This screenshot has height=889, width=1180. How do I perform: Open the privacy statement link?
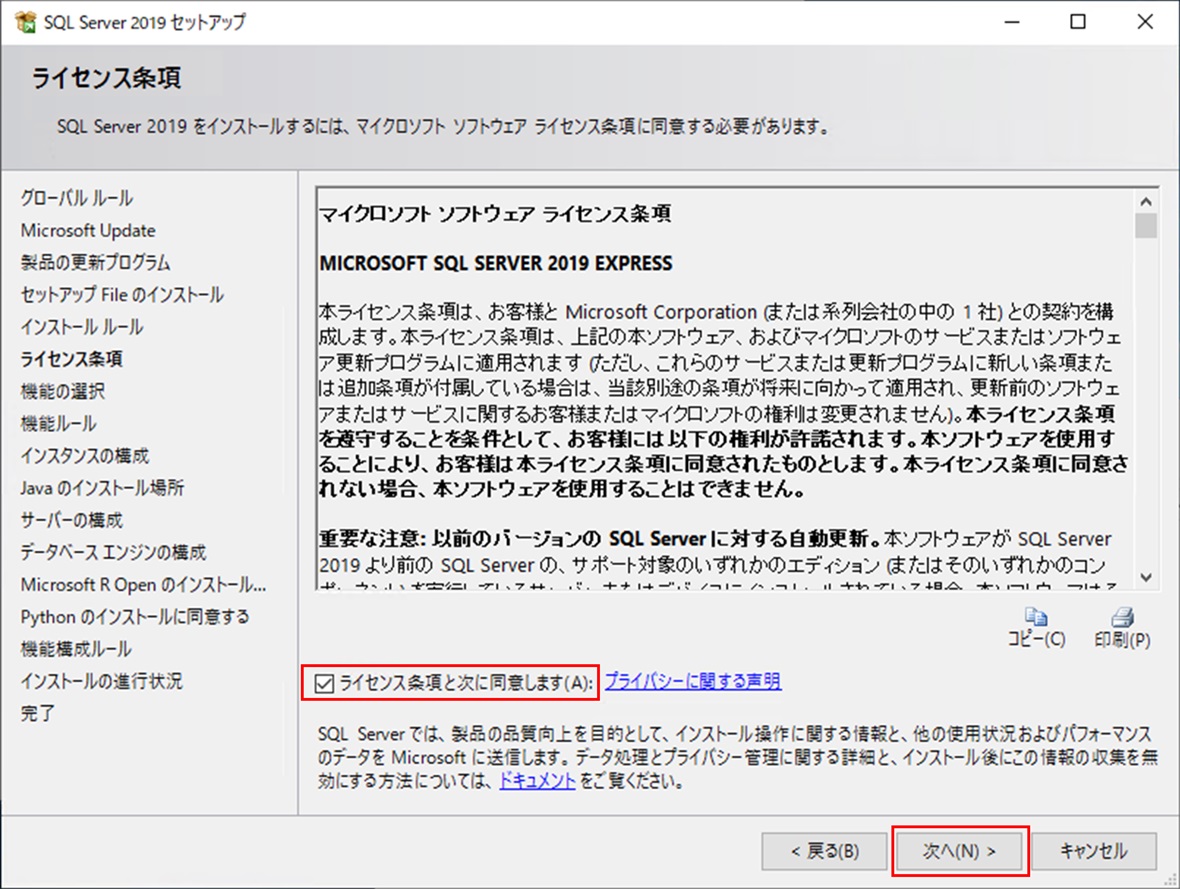click(692, 681)
